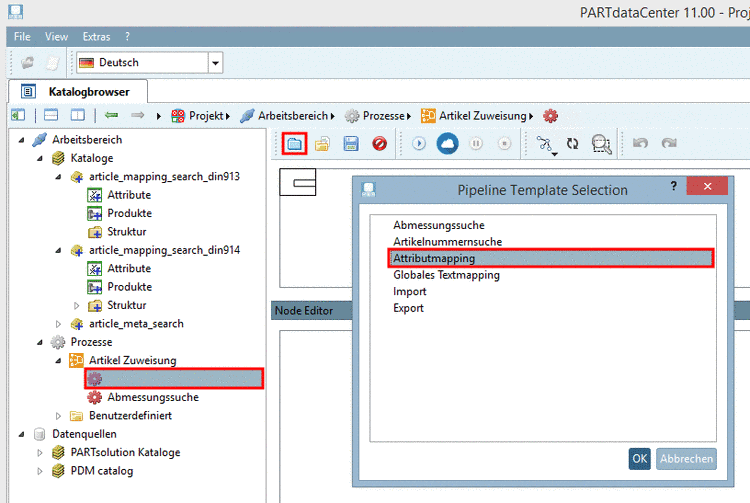Click the red cancel/forbidden icon
This screenshot has width=750, height=503.
click(x=379, y=143)
